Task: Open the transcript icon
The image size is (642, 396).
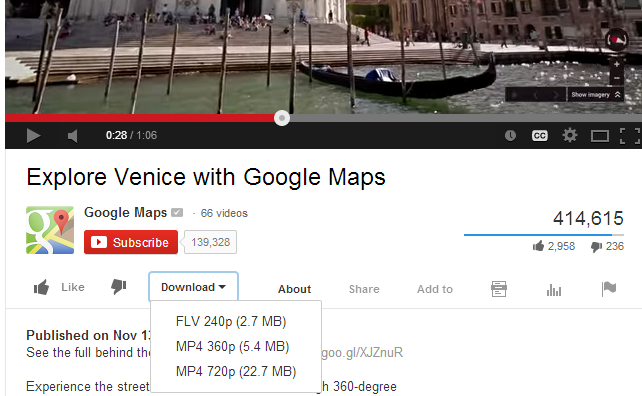Action: [499, 289]
